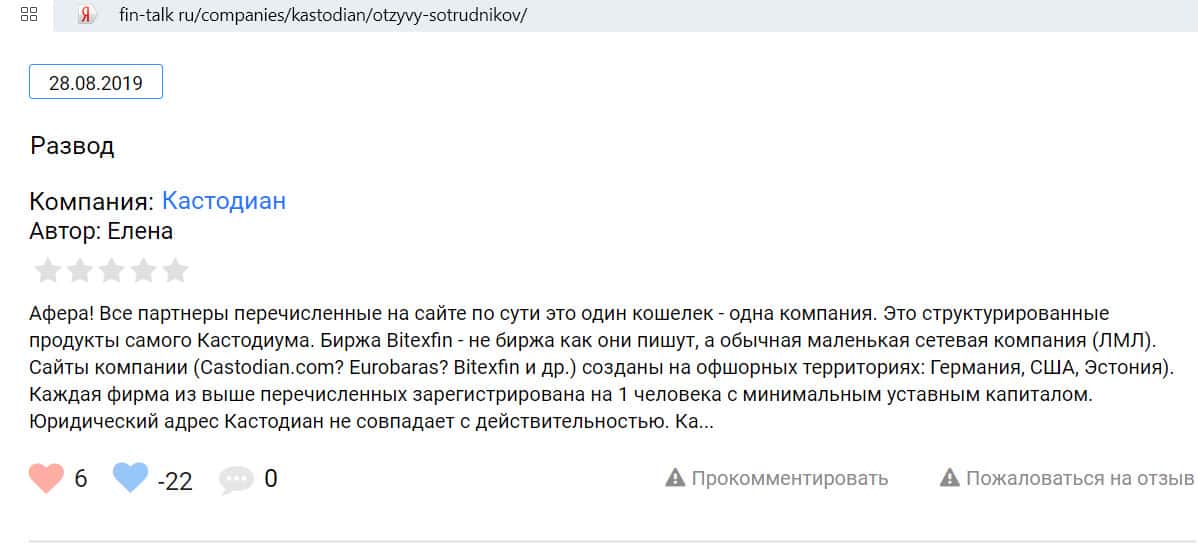The width and height of the screenshot is (1198, 552).
Task: Select the second rating star
Action: (79, 270)
